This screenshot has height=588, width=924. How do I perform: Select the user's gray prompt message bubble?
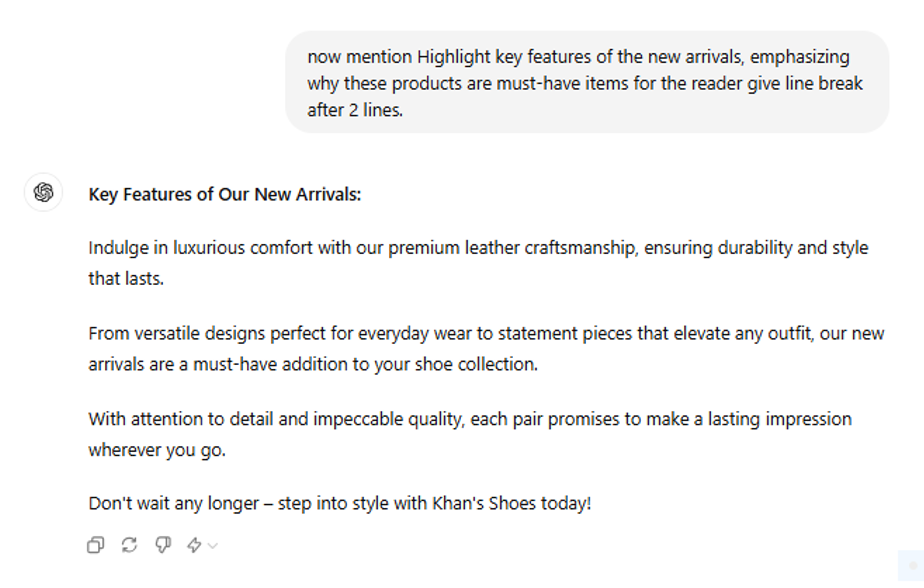587,82
